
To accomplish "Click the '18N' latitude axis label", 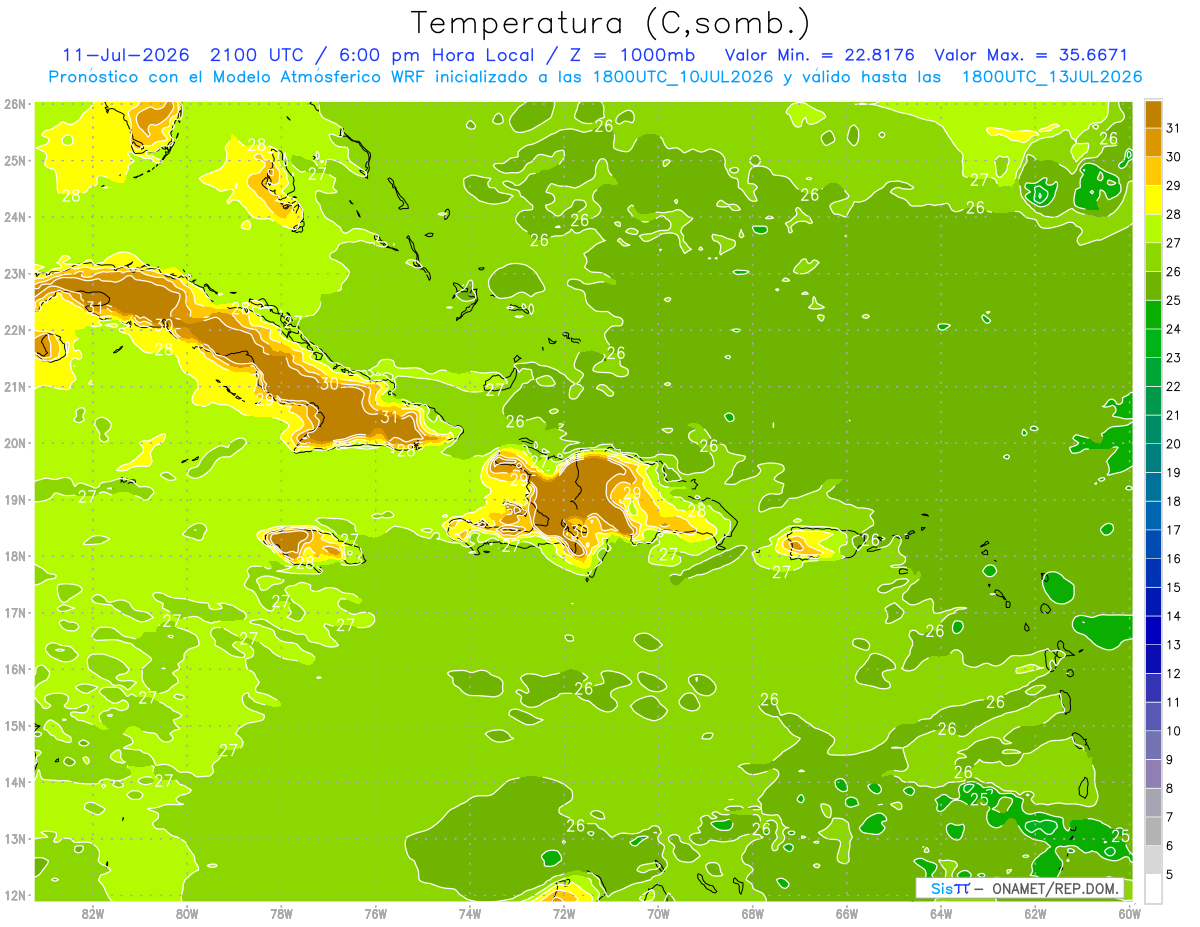I will 15,556.
